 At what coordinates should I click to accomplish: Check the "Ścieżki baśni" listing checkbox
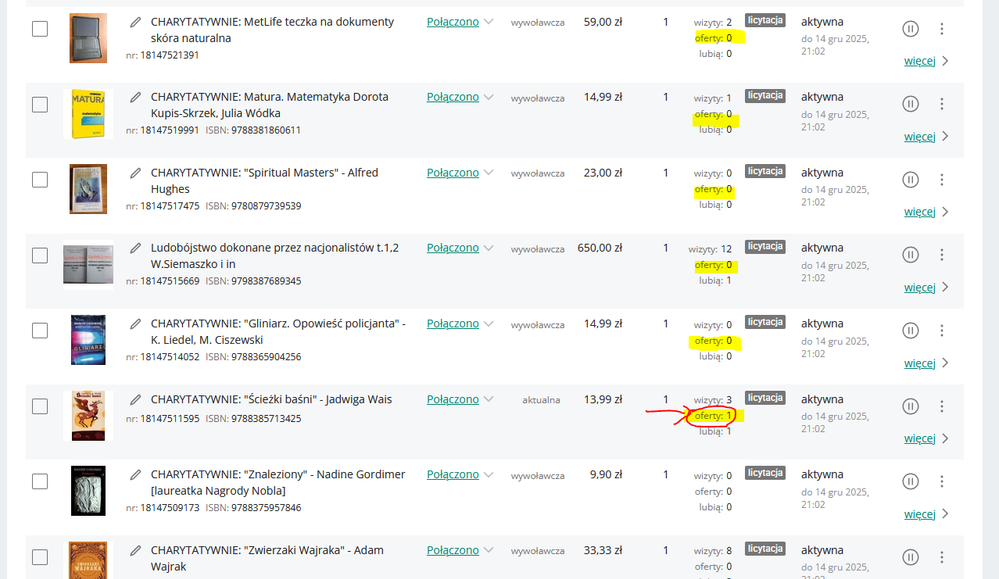coord(40,406)
